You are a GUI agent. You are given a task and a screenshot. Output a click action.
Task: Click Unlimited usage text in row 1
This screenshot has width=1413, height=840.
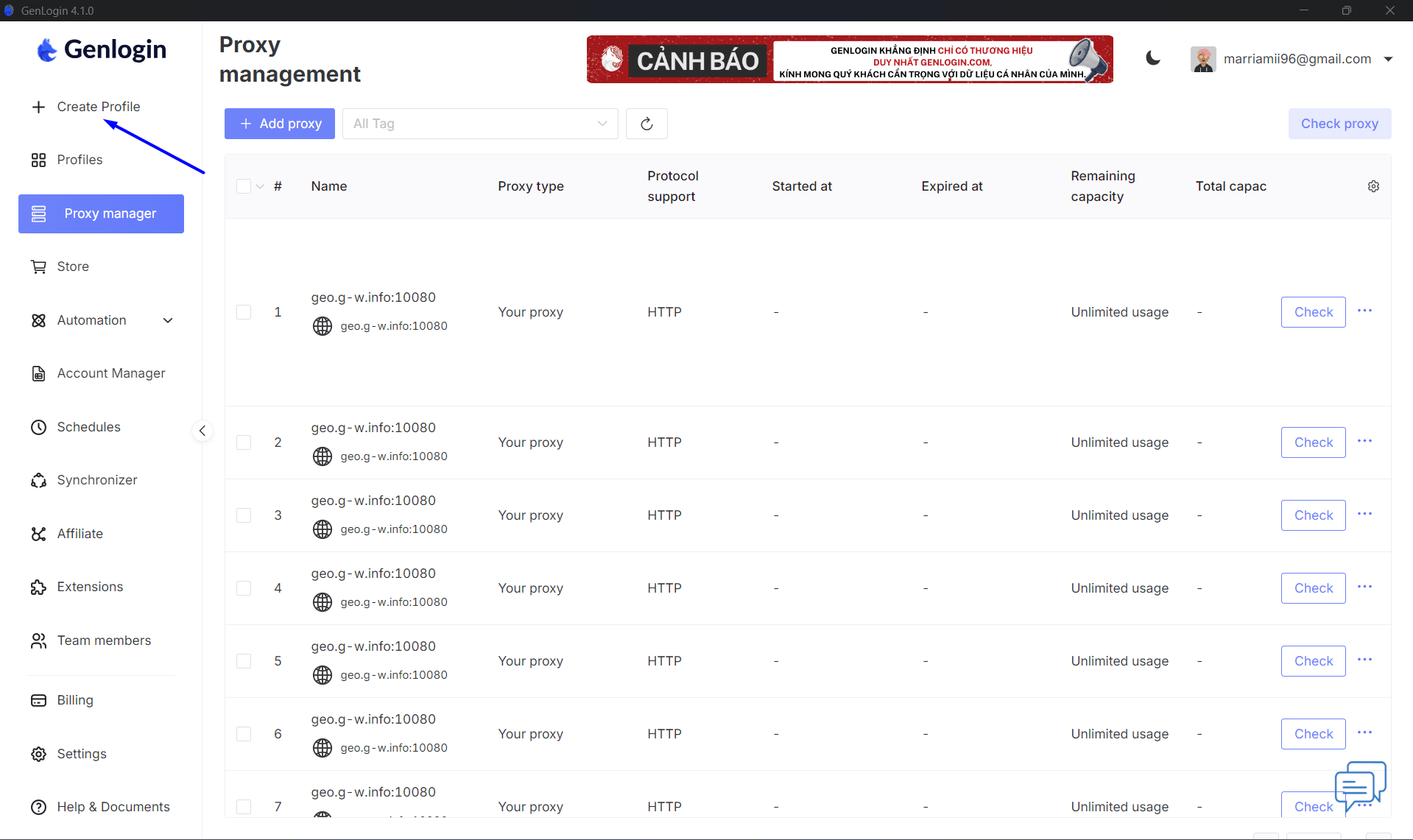click(x=1119, y=312)
